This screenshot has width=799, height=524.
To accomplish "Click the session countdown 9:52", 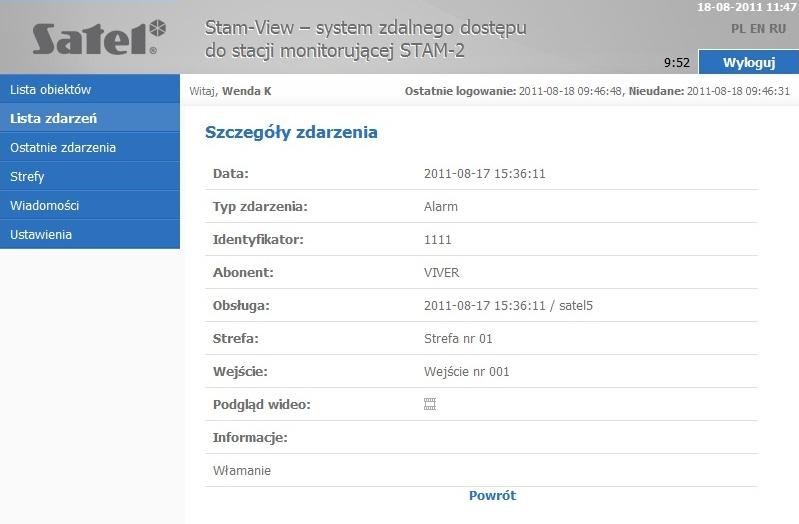I will [677, 63].
